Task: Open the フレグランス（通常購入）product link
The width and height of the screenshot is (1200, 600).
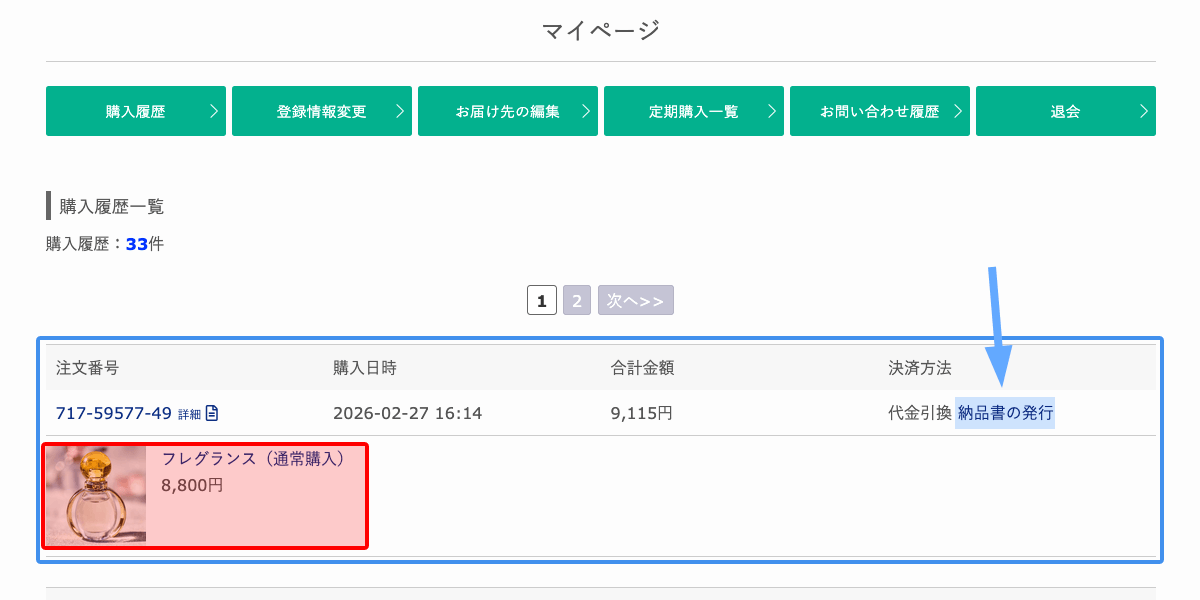Action: click(253, 459)
